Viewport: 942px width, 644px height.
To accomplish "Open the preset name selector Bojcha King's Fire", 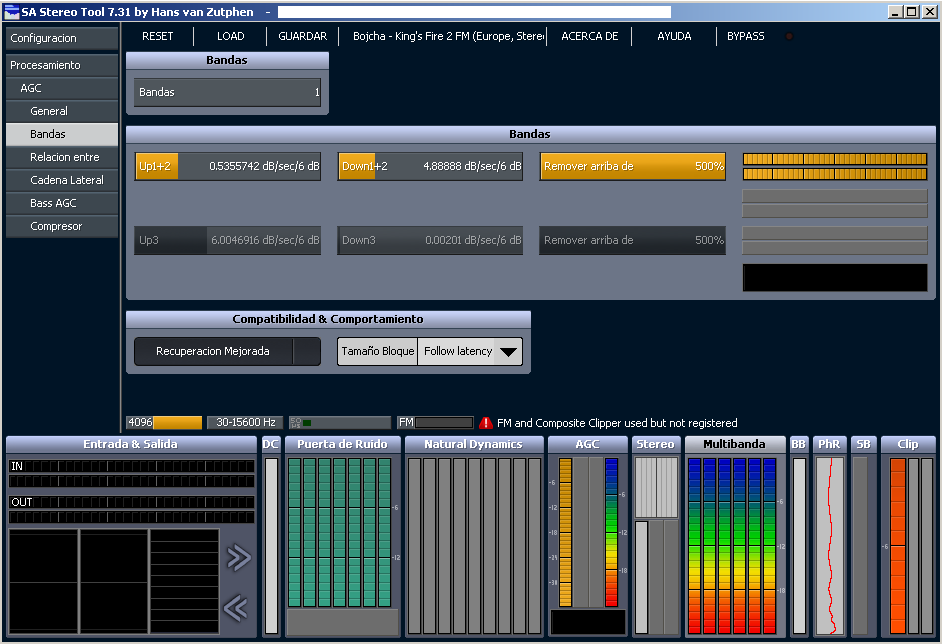I will click(x=448, y=36).
